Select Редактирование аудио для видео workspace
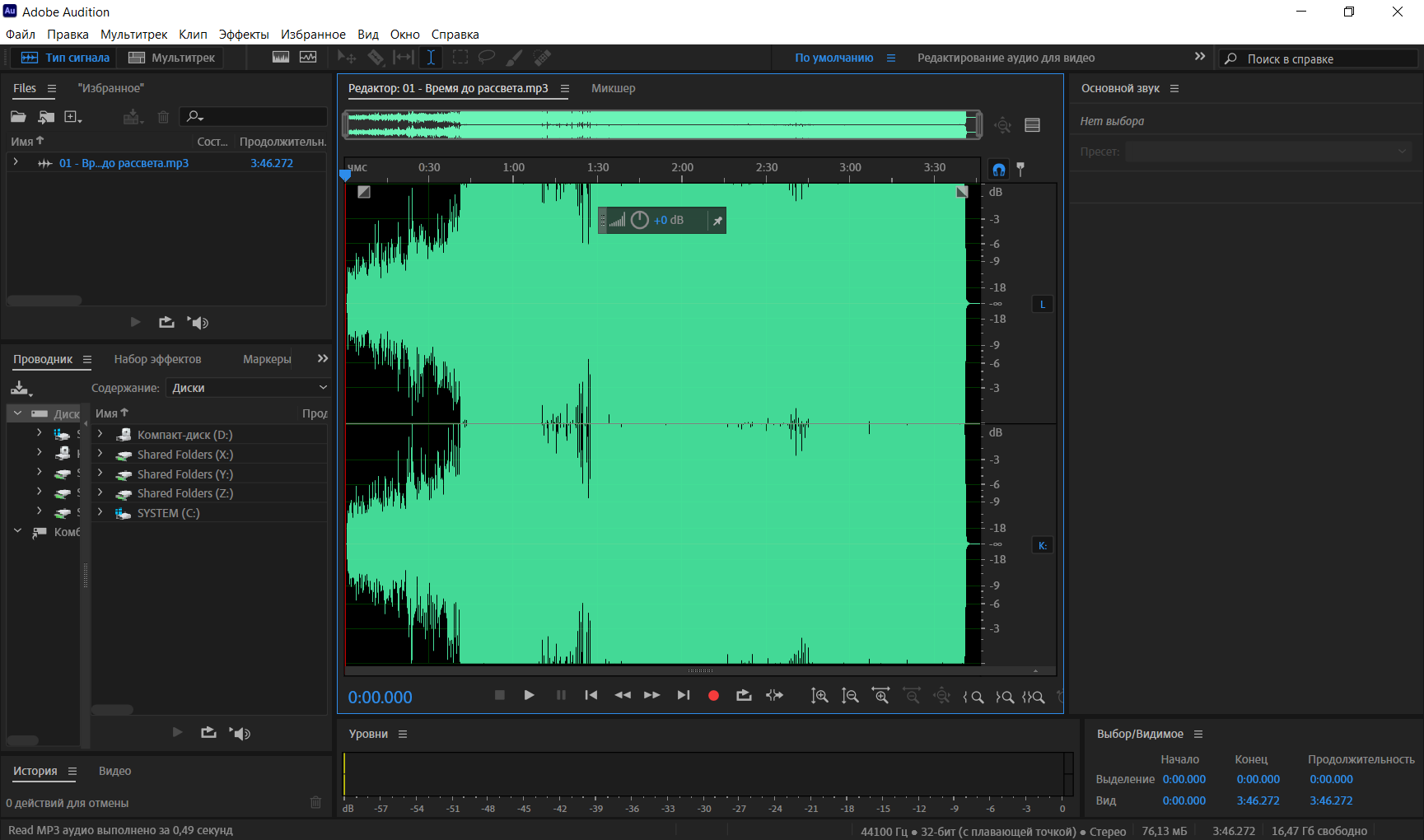Image resolution: width=1424 pixels, height=840 pixels. 1006,58
